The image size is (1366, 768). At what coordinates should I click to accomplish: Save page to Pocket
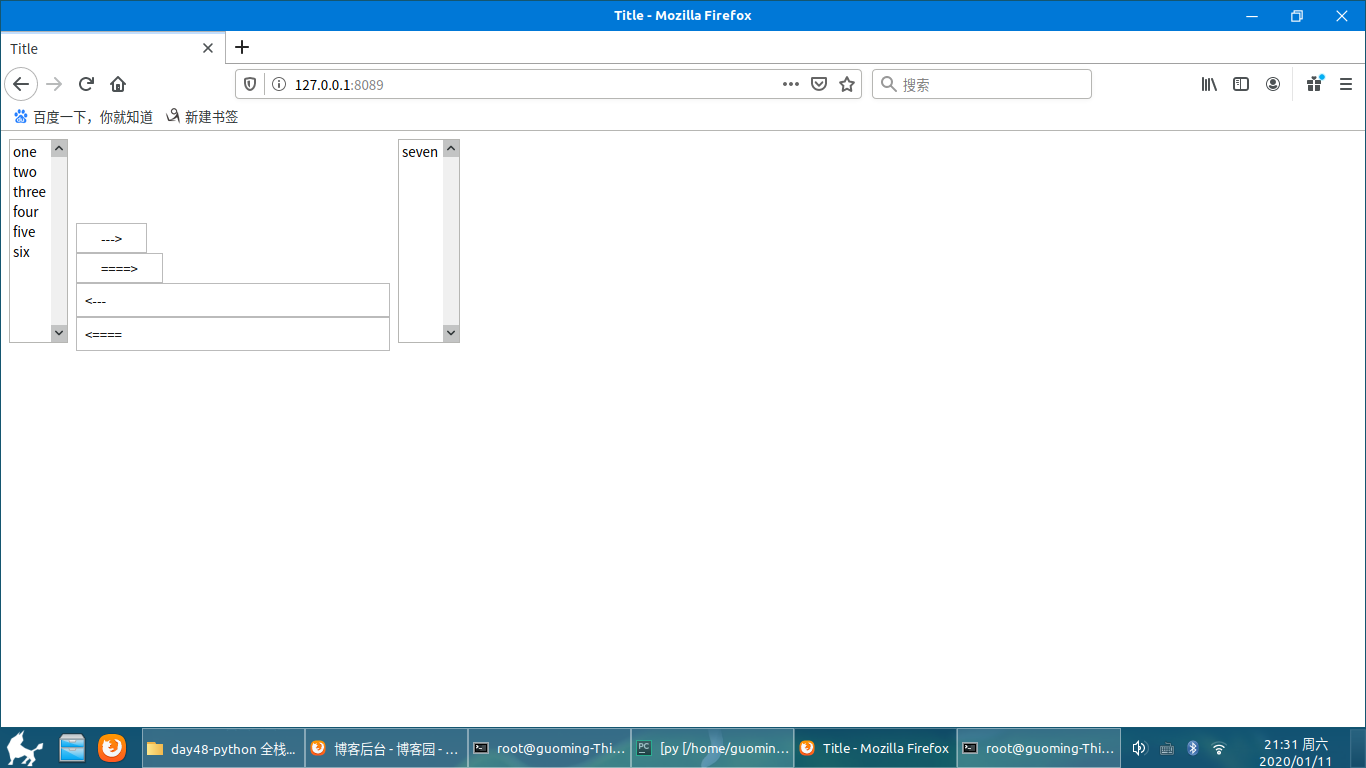coord(819,84)
